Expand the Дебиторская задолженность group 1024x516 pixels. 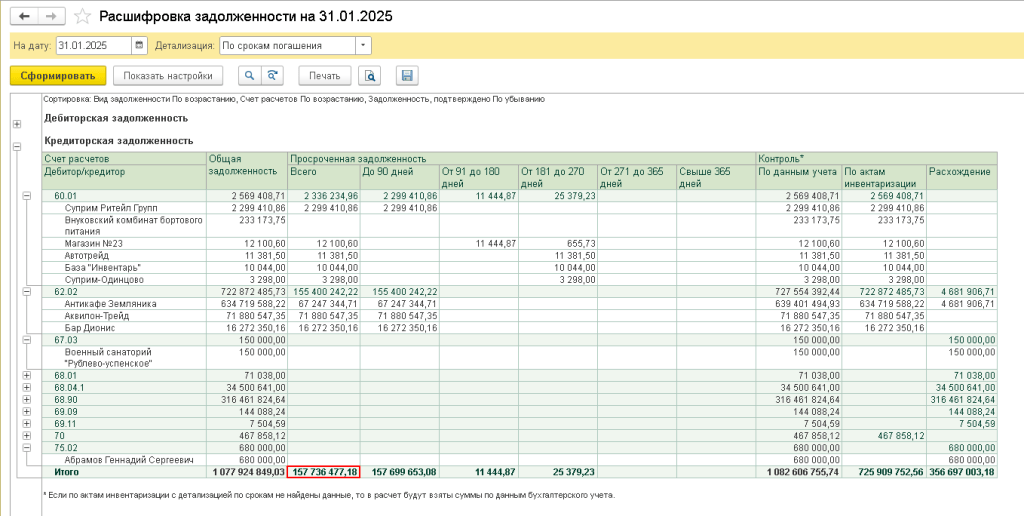point(16,124)
